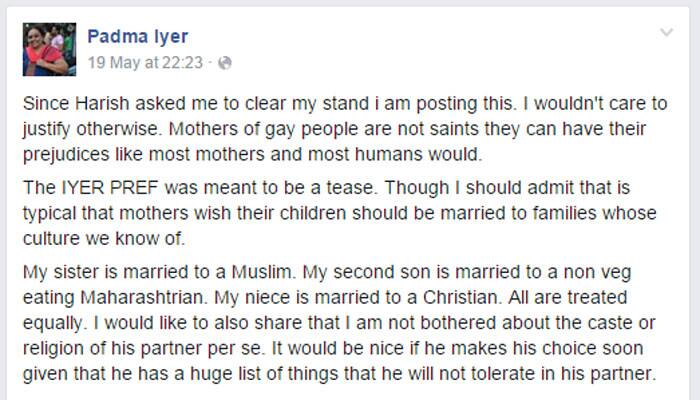This screenshot has width=700, height=400.
Task: Click the globe public audience icon
Action: tap(225, 63)
